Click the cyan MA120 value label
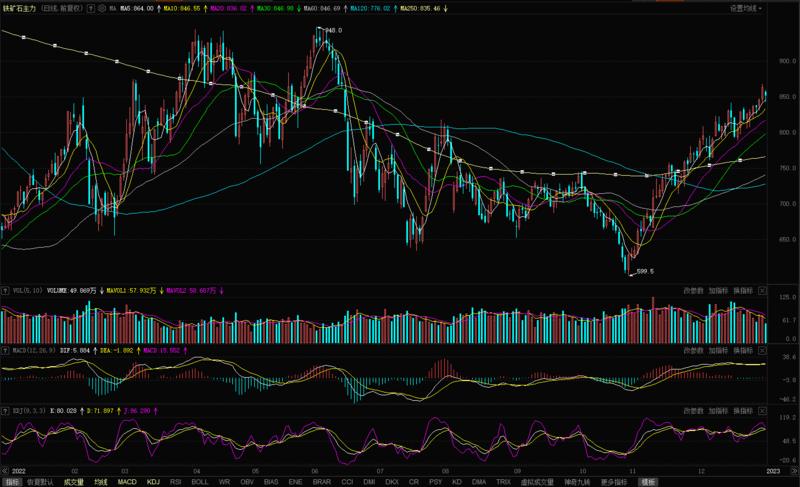This screenshot has height=487, width=800. [370, 9]
